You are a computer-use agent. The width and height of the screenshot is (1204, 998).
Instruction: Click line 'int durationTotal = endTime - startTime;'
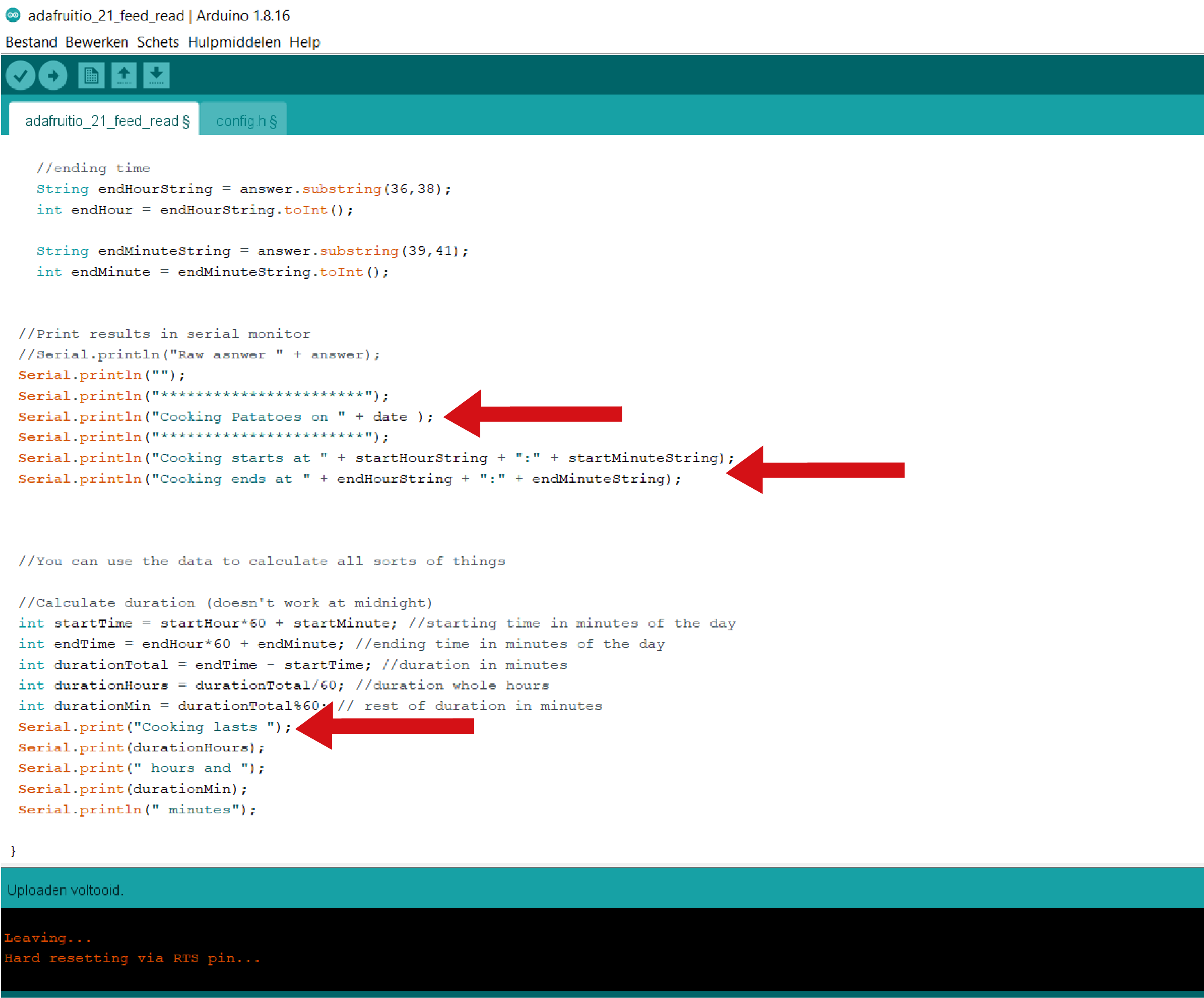(195, 665)
